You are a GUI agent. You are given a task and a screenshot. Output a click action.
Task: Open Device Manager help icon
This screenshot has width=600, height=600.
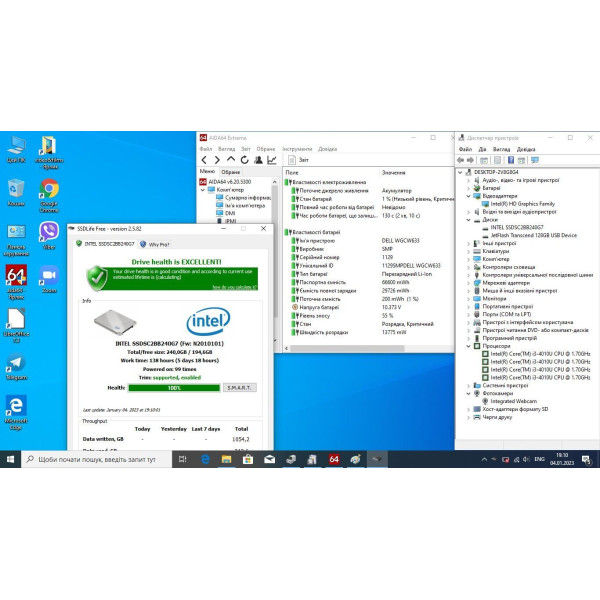pos(511,160)
